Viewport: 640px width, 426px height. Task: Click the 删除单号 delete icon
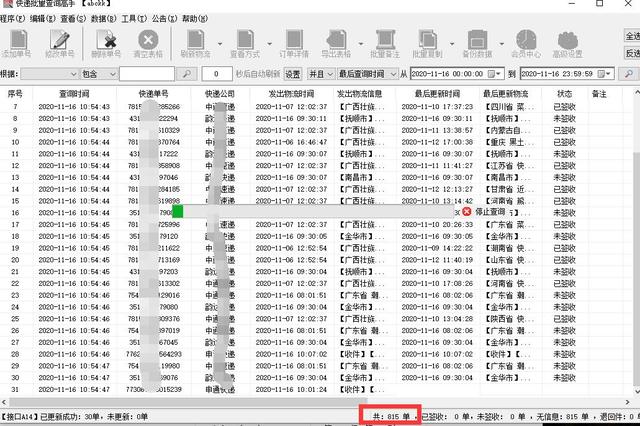coord(106,40)
